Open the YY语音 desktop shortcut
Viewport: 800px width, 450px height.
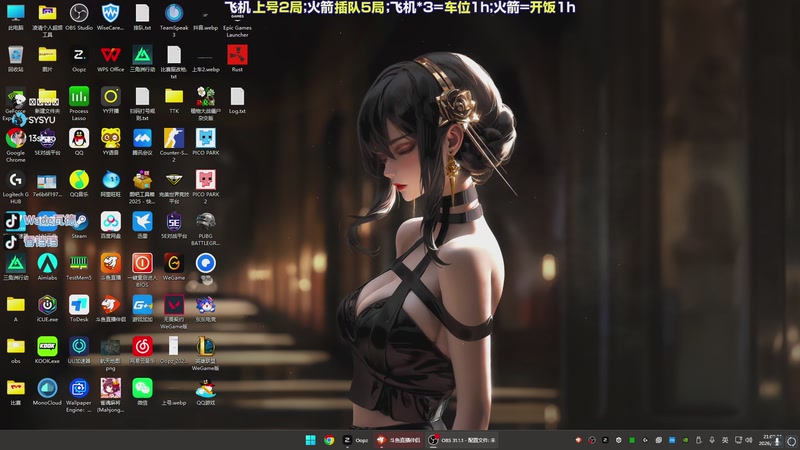coord(110,141)
